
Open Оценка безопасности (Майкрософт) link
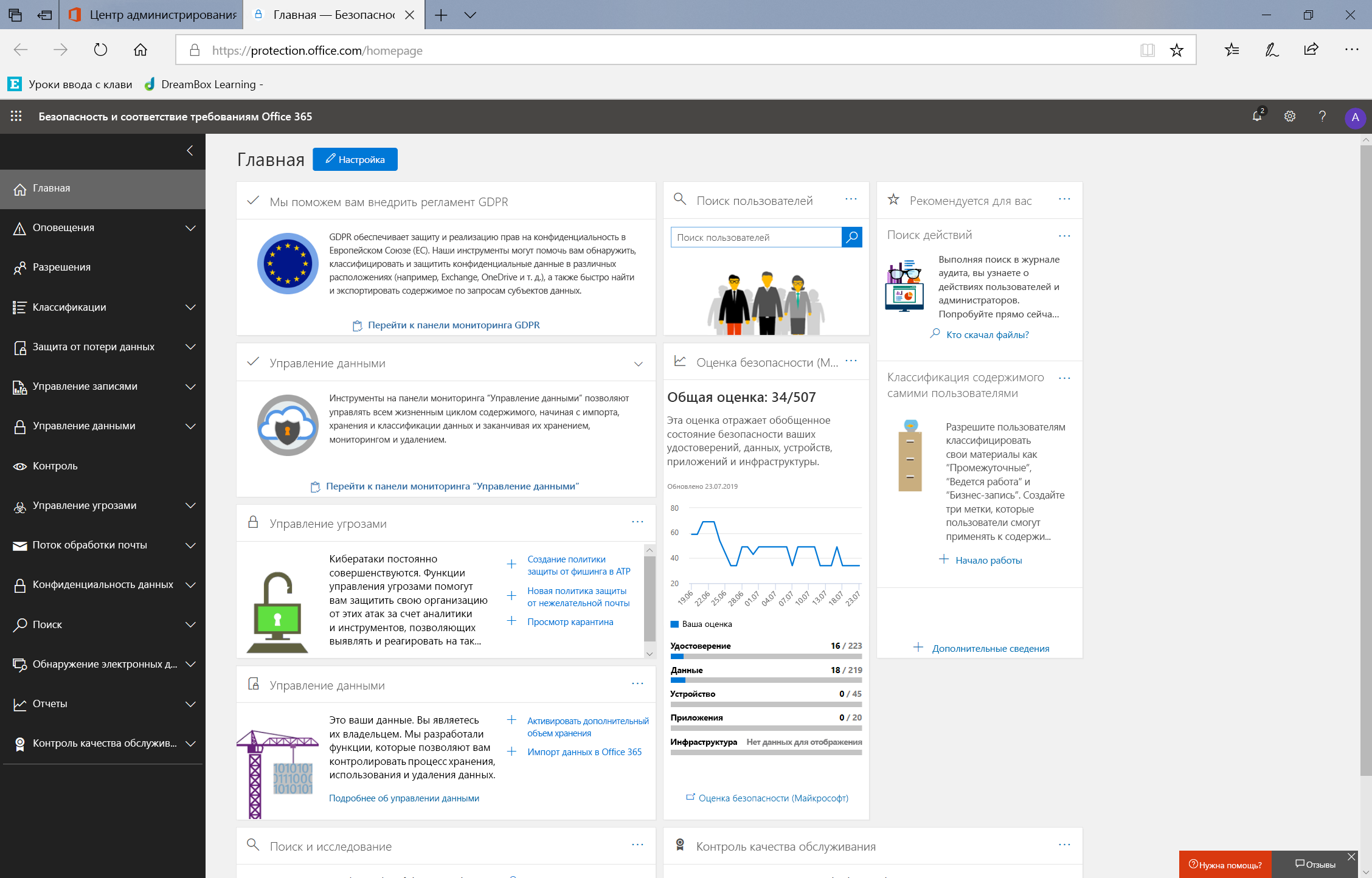[x=773, y=798]
